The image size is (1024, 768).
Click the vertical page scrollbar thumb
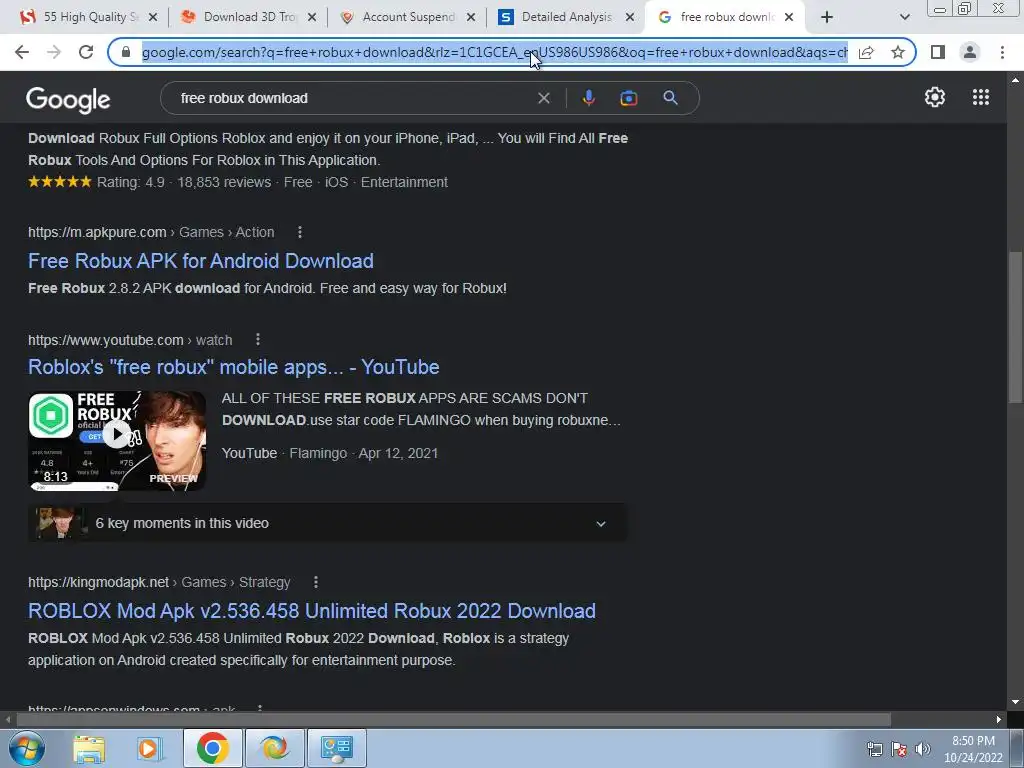1015,327
